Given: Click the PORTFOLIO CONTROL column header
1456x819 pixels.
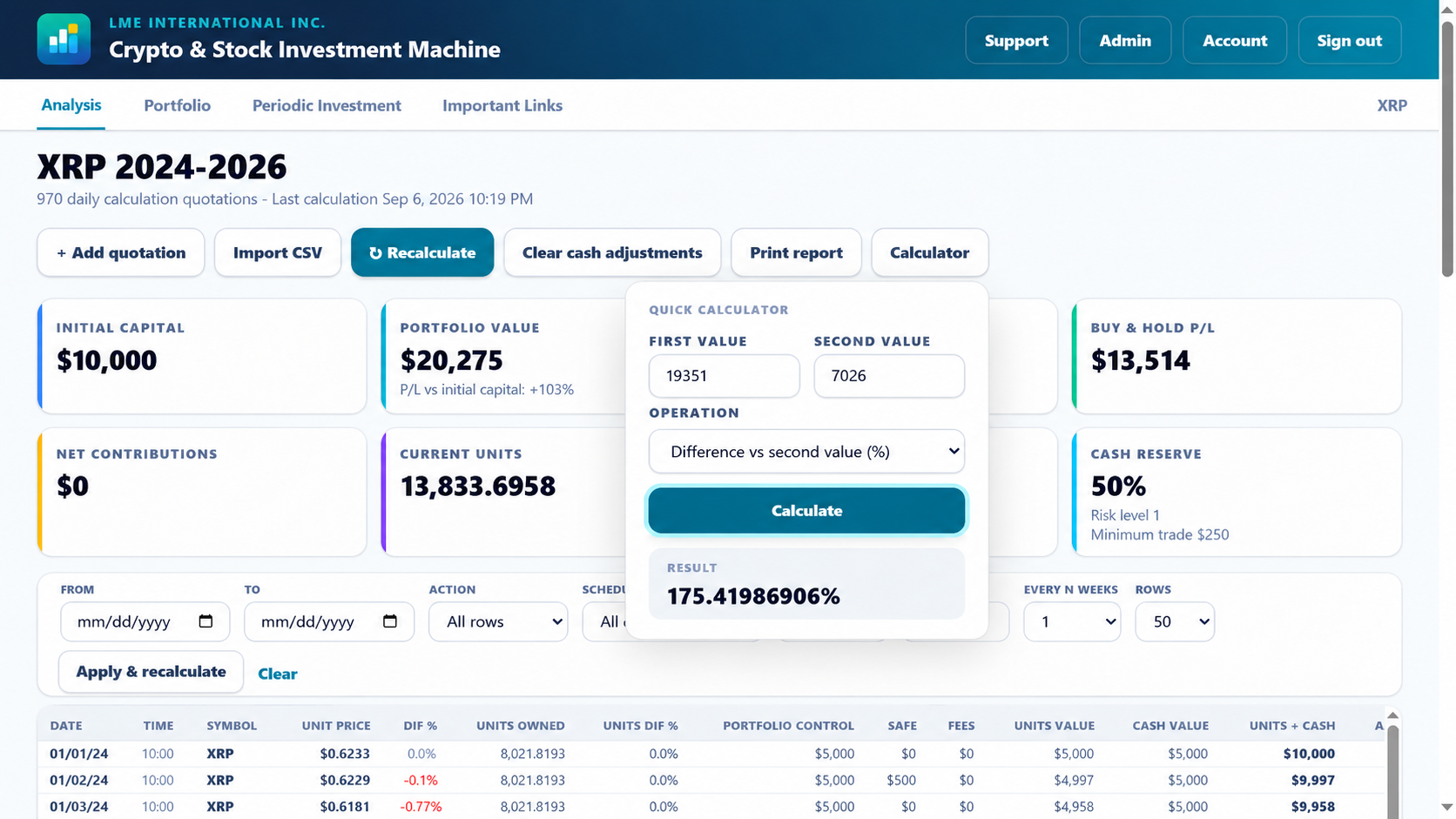Looking at the screenshot, I should (788, 726).
